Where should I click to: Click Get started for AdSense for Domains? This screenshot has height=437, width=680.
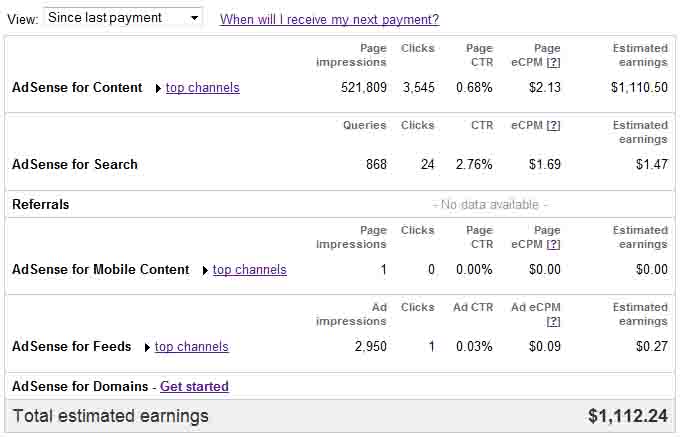(x=194, y=386)
